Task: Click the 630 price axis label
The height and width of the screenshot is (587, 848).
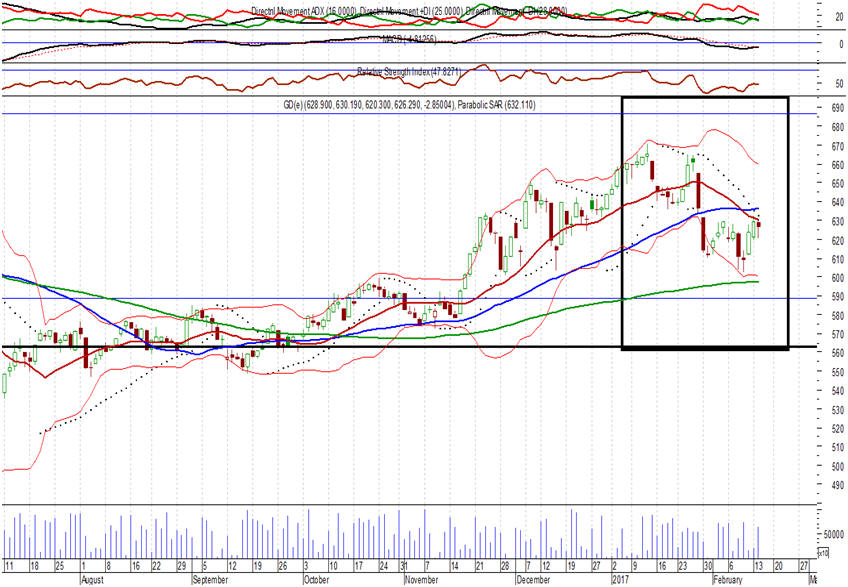Action: tap(838, 221)
